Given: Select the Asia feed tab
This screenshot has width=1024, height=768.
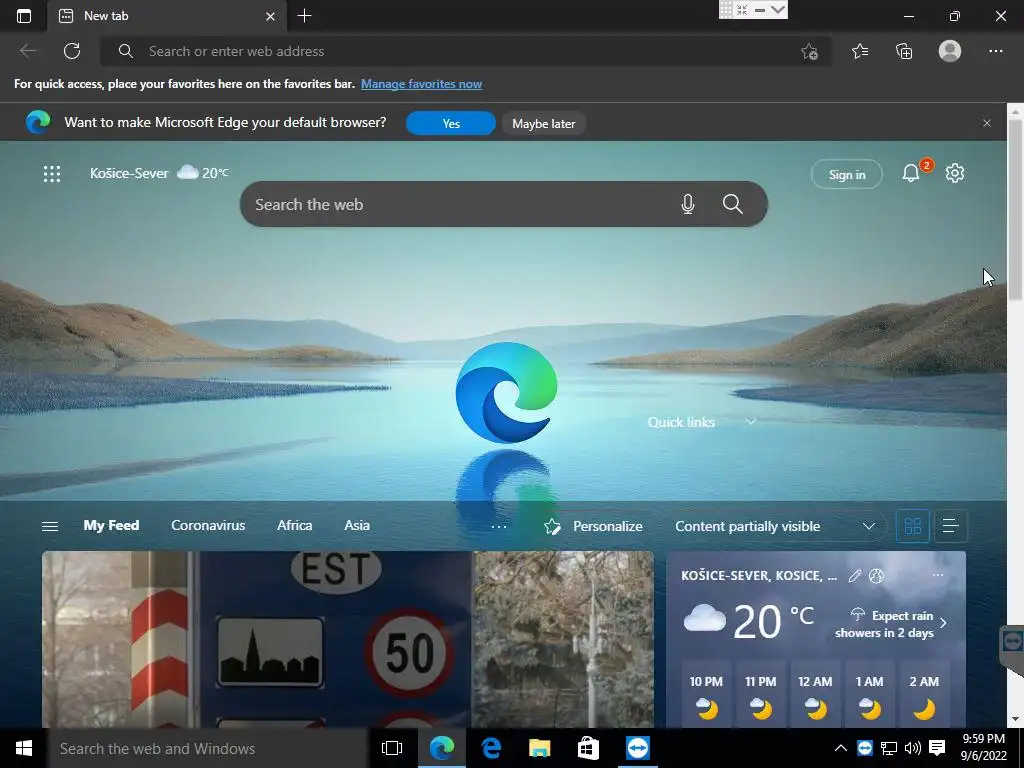Looking at the screenshot, I should click(357, 525).
